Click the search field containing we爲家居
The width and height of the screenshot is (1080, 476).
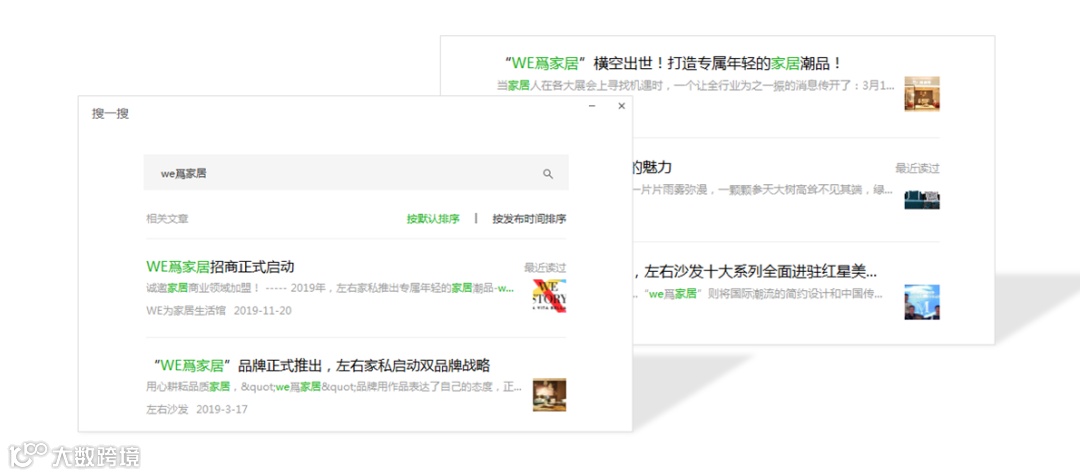(x=356, y=173)
